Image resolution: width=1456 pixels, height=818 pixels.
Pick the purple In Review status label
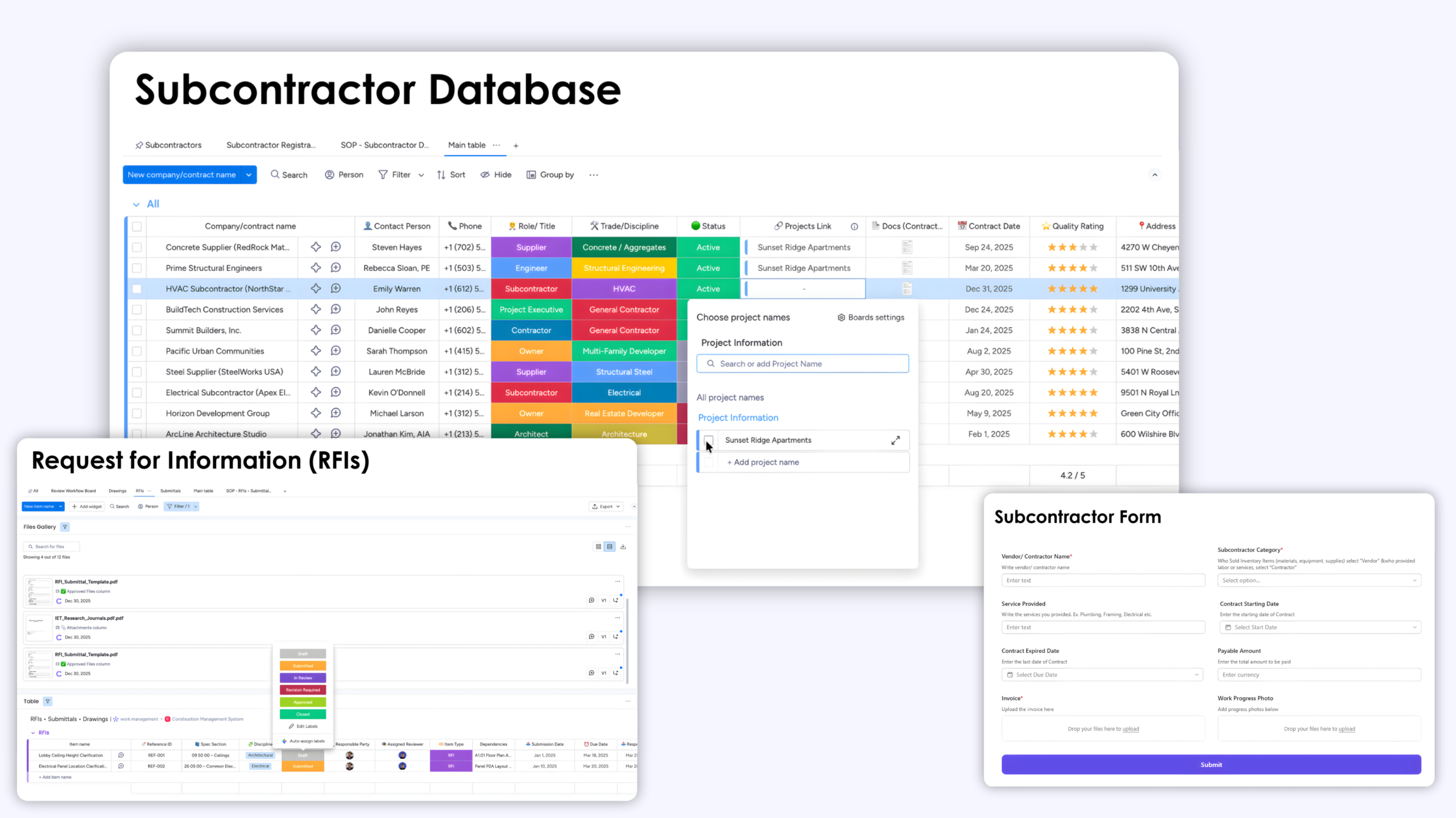[x=303, y=678]
